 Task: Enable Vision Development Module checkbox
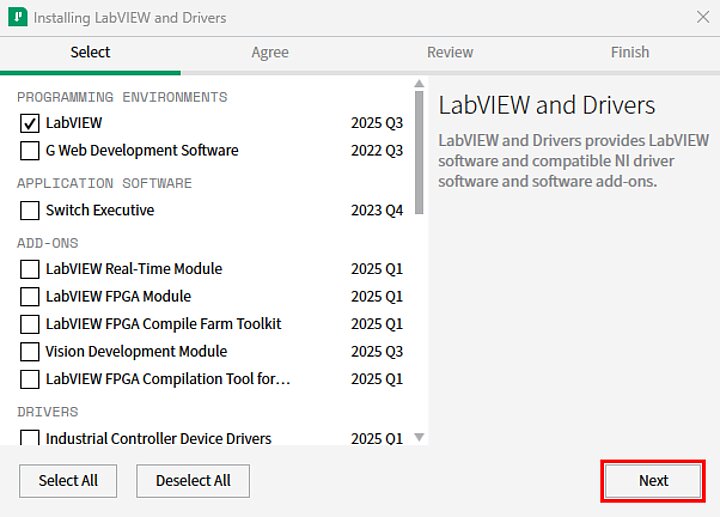coord(30,352)
